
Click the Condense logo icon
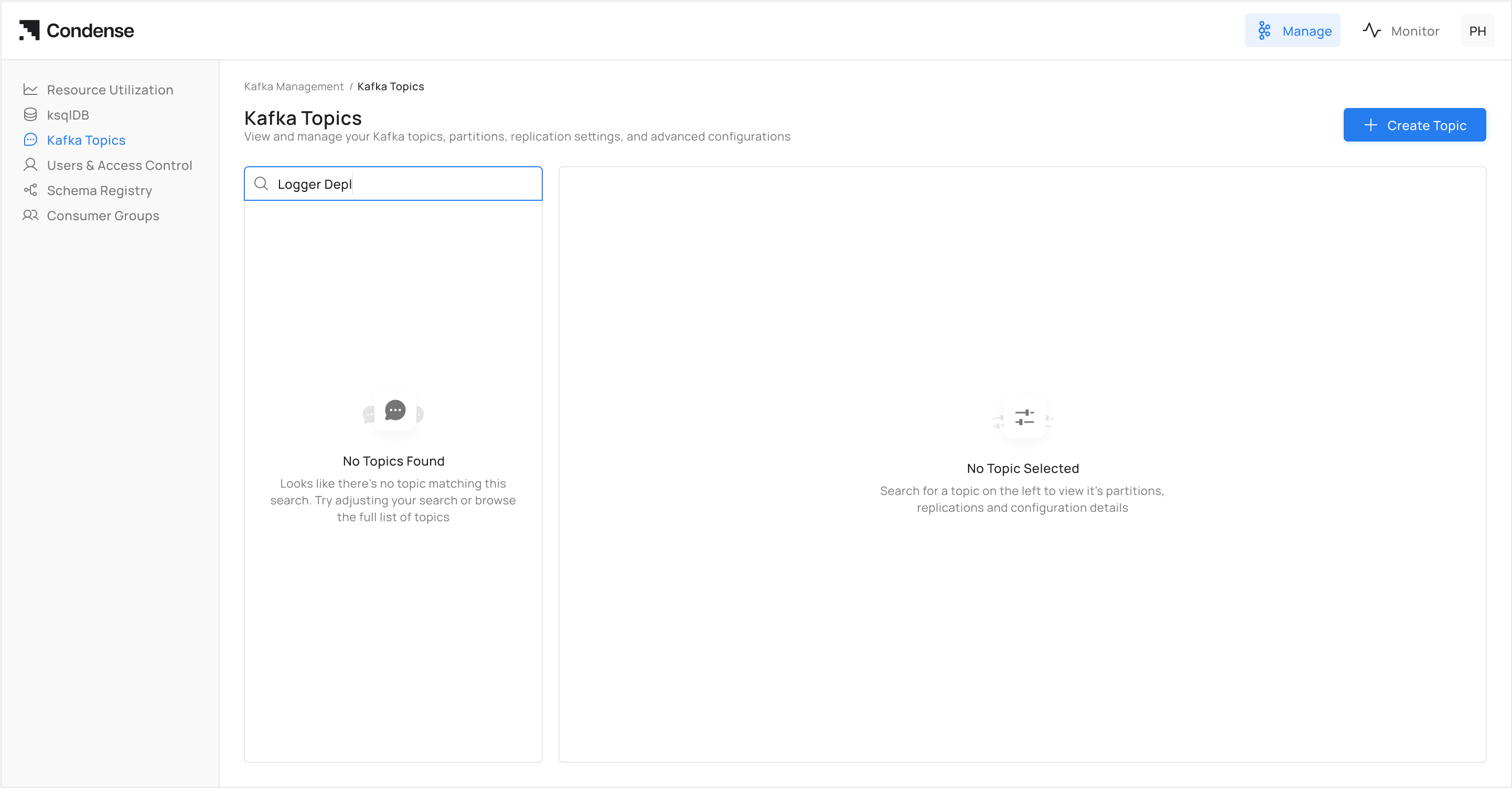[29, 30]
